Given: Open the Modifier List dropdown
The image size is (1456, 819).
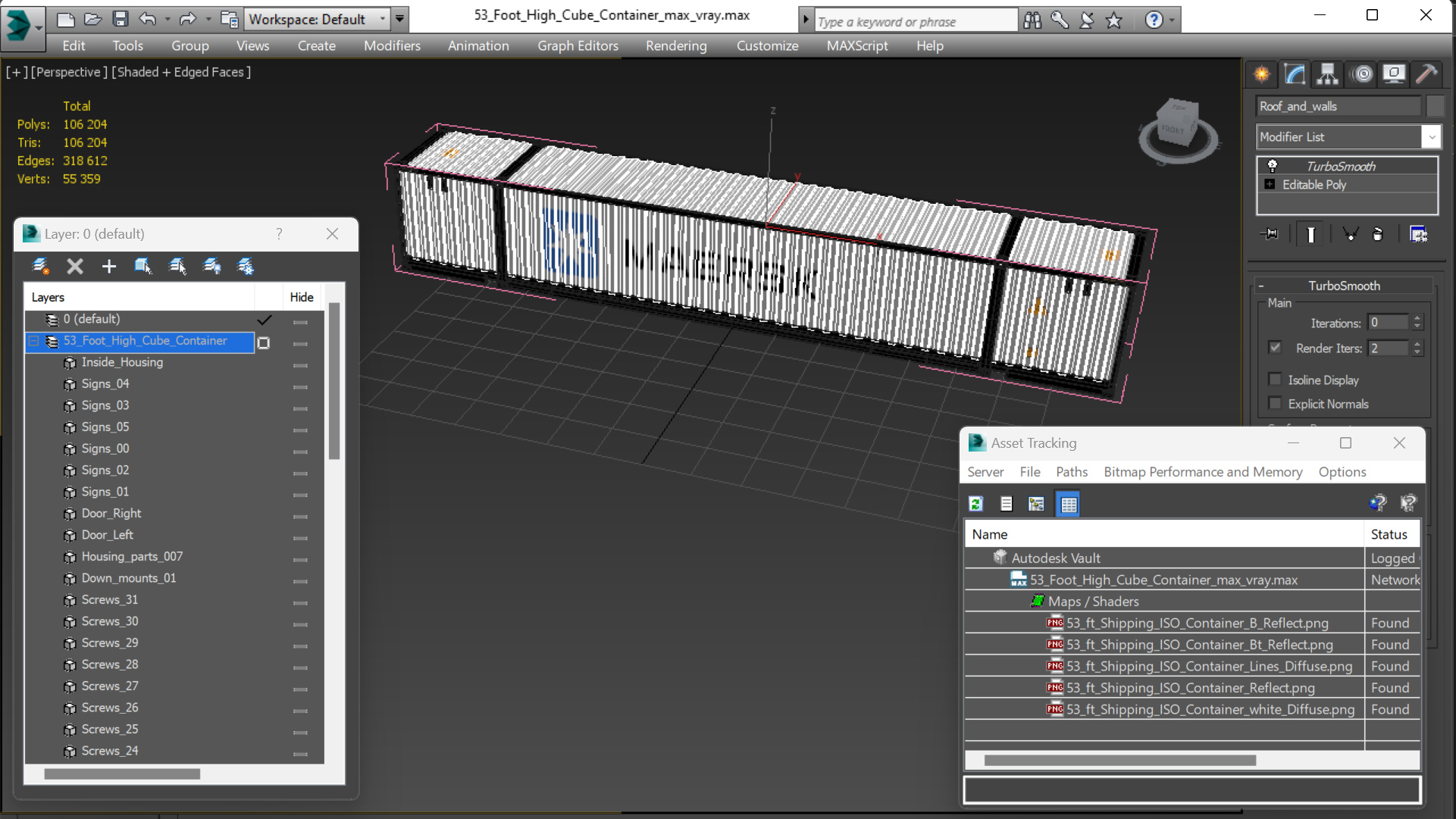Looking at the screenshot, I should point(1431,137).
